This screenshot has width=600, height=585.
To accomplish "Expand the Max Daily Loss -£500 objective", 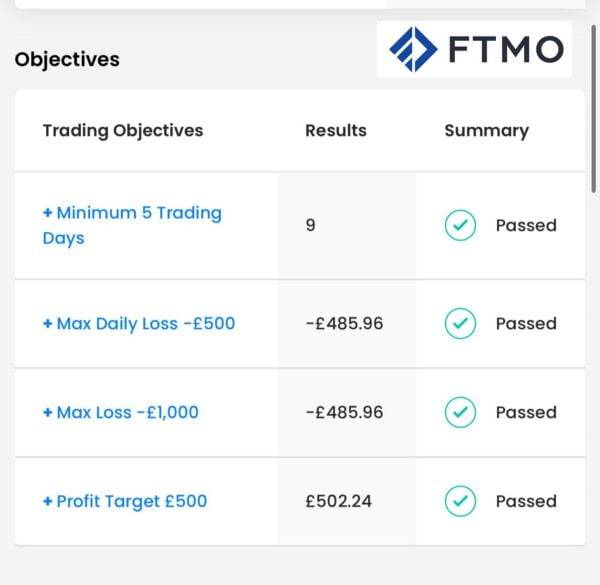I will 138,324.
